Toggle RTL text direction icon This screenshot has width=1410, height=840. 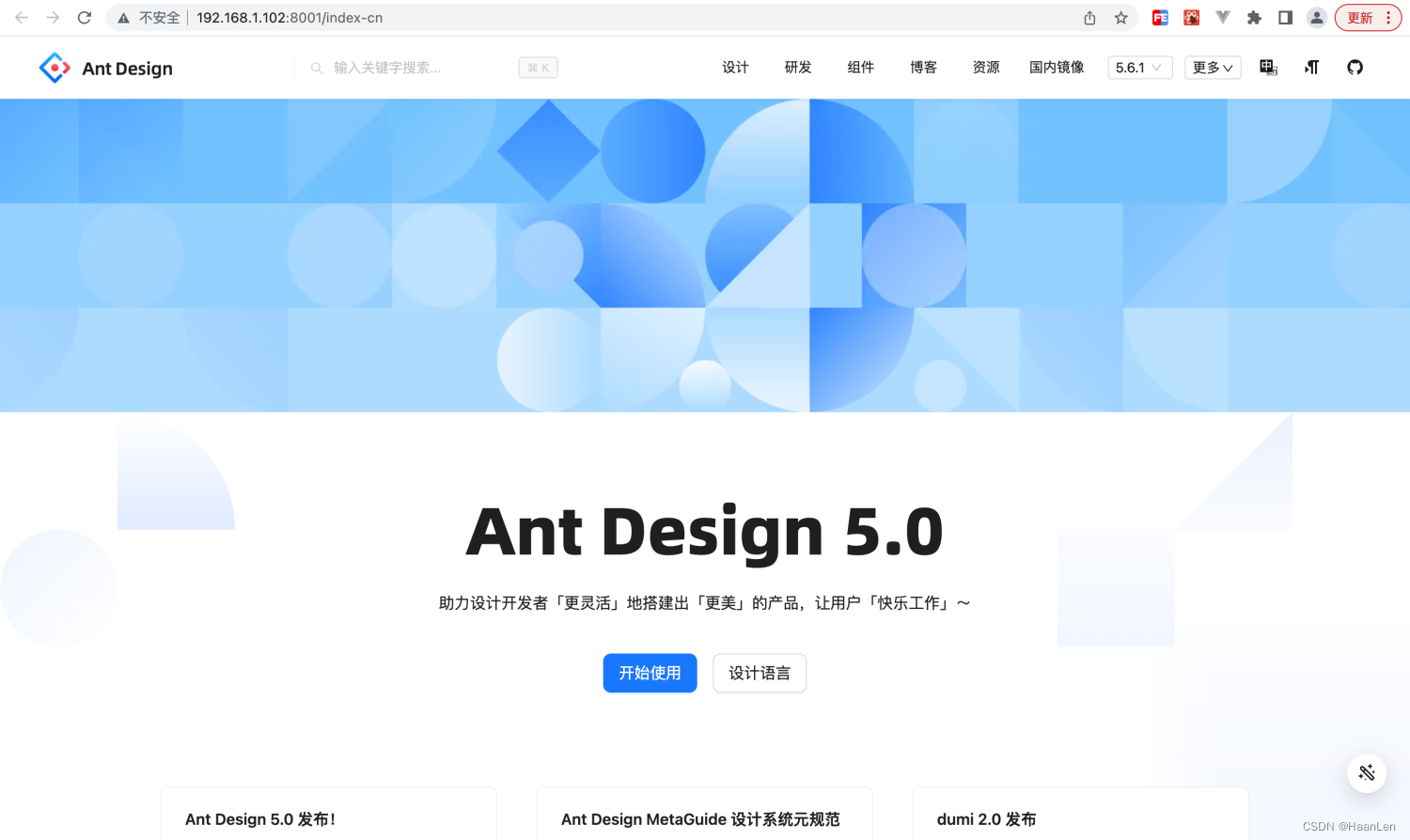[x=1312, y=68]
